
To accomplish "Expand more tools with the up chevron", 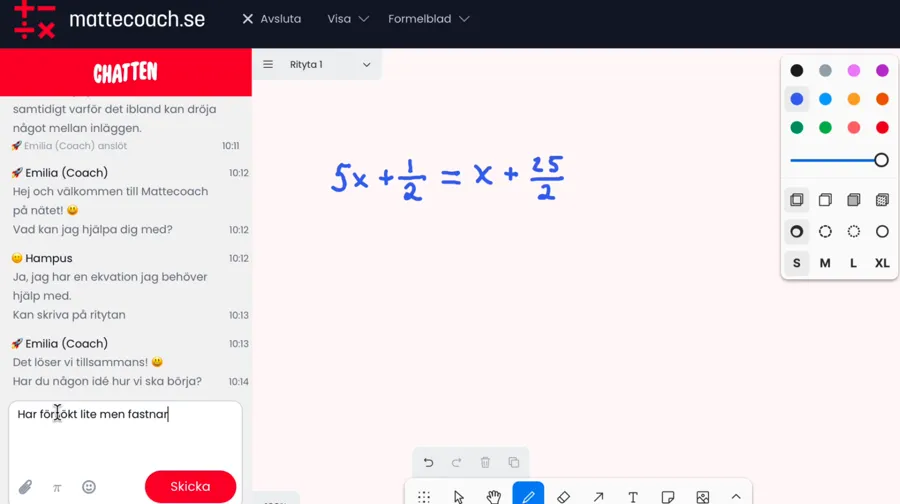I will point(736,497).
